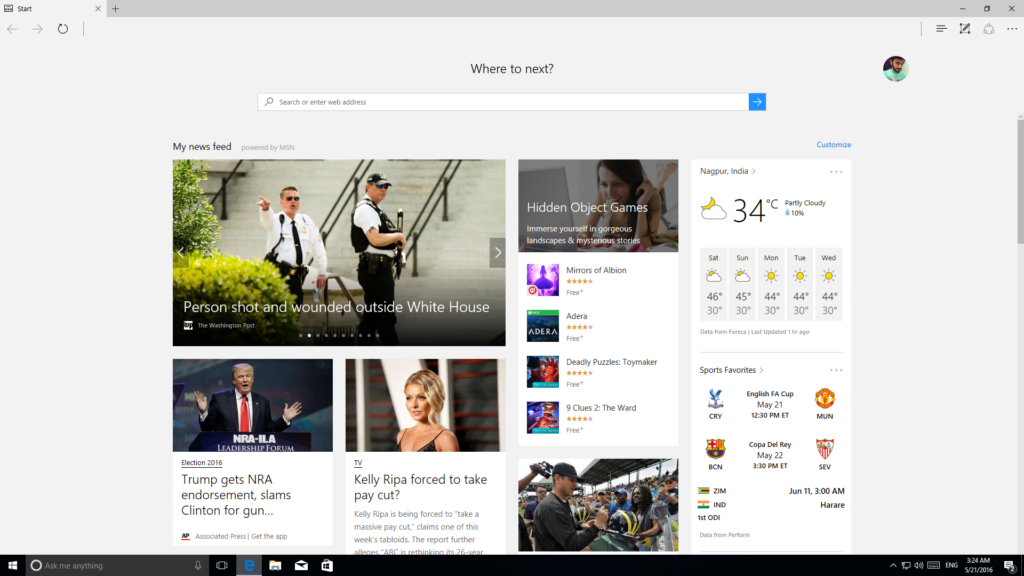Image resolution: width=1024 pixels, height=576 pixels.
Task: Open the Election 2016 category link
Action: [x=202, y=462]
